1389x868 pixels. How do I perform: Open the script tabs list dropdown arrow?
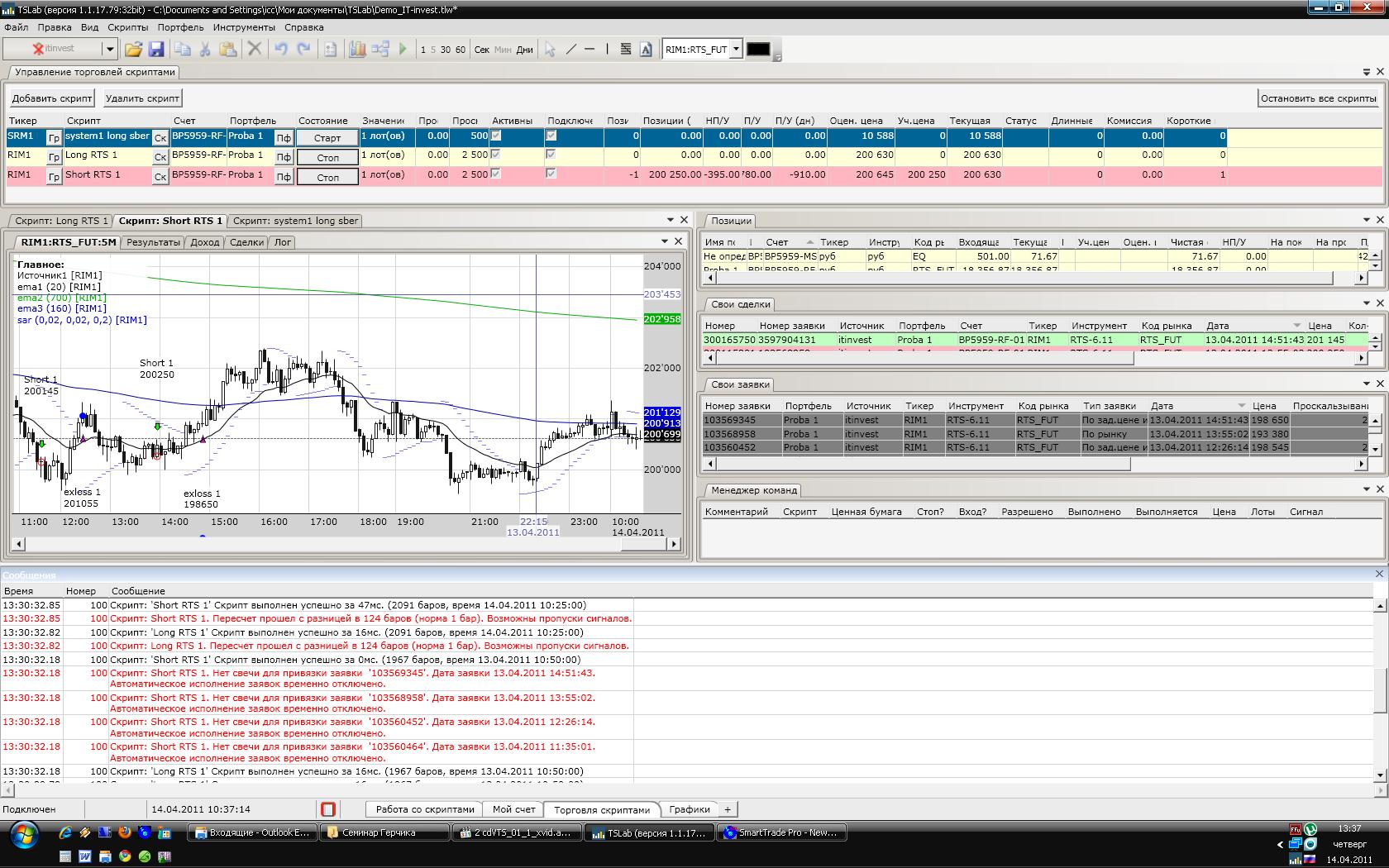tap(670, 220)
